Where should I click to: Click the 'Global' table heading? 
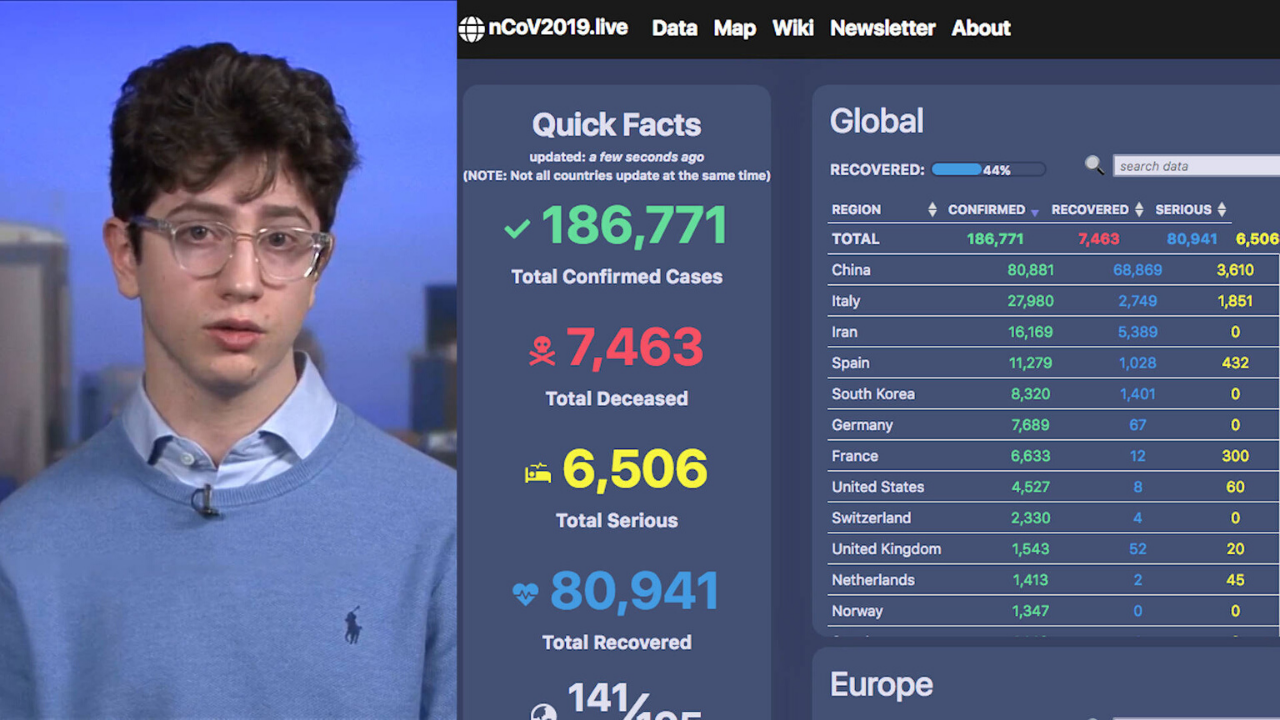tap(877, 121)
